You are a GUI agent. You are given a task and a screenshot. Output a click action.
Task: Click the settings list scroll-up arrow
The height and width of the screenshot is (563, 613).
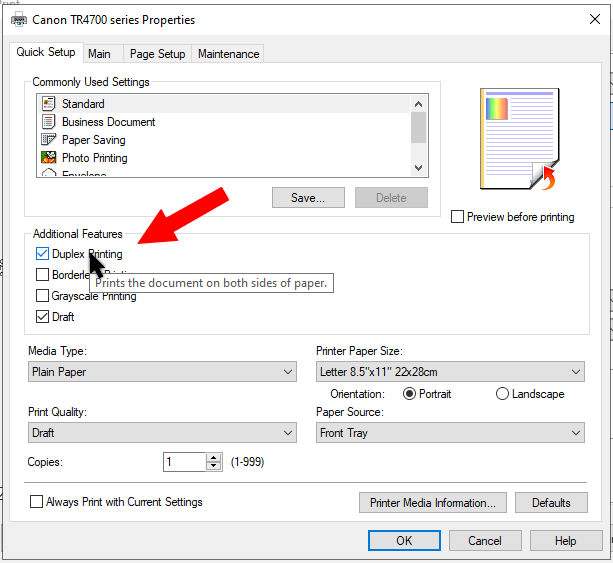coord(419,104)
